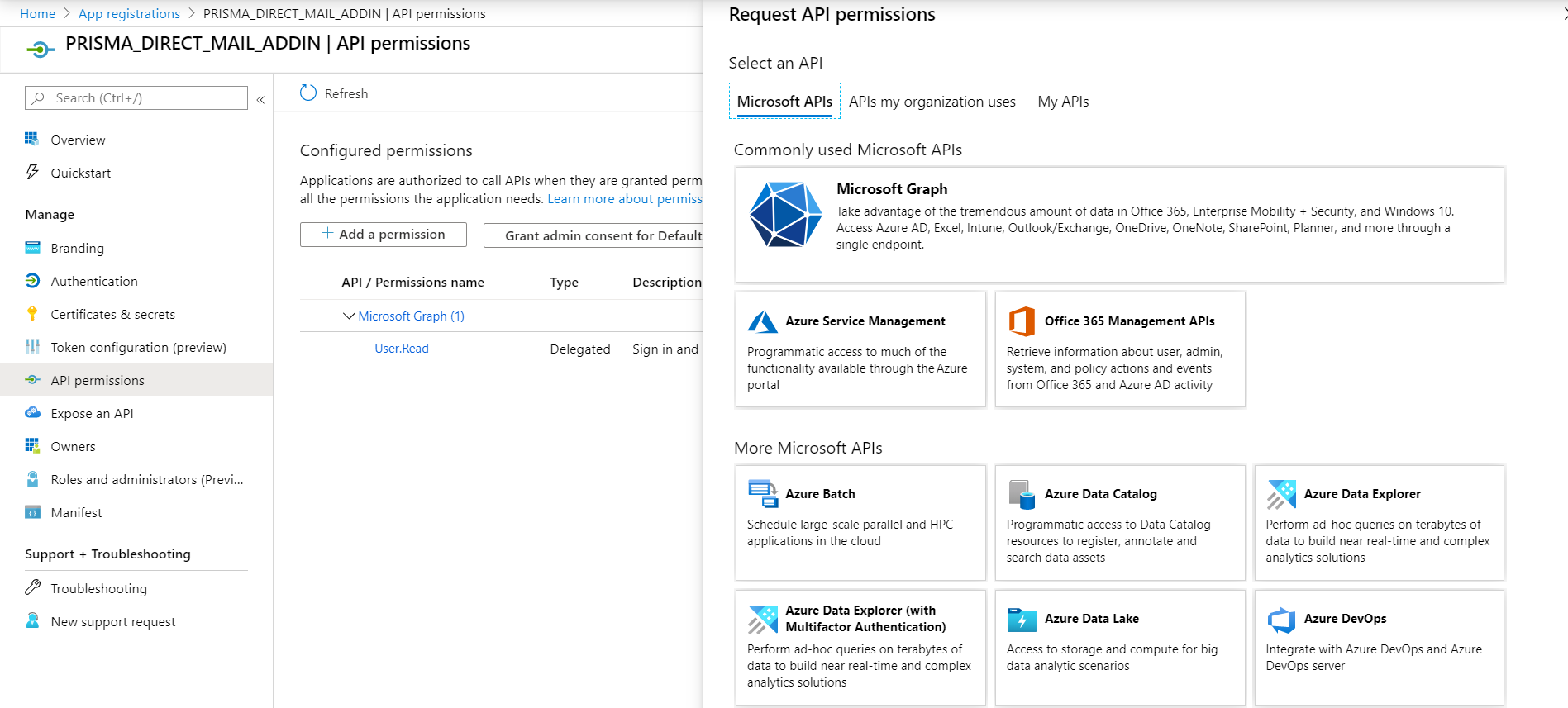The height and width of the screenshot is (708, 1568).
Task: Click the Azure Data Lake icon
Action: (1022, 619)
